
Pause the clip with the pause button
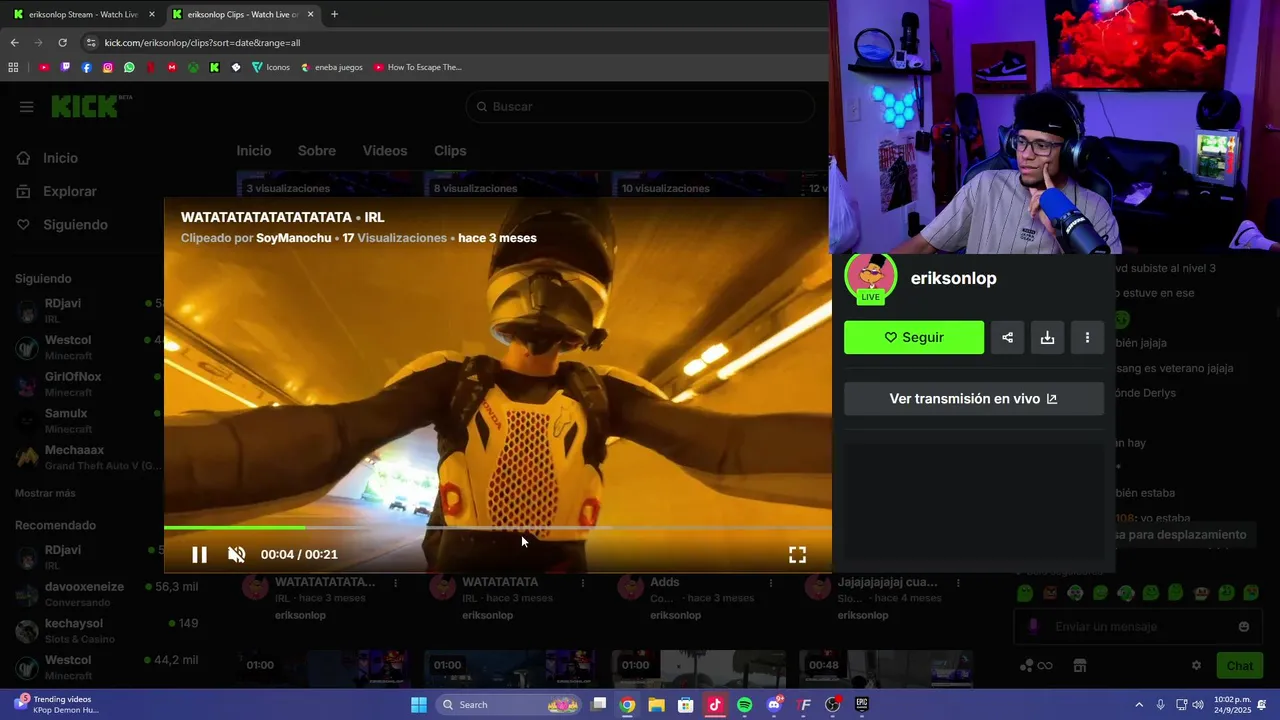[199, 555]
